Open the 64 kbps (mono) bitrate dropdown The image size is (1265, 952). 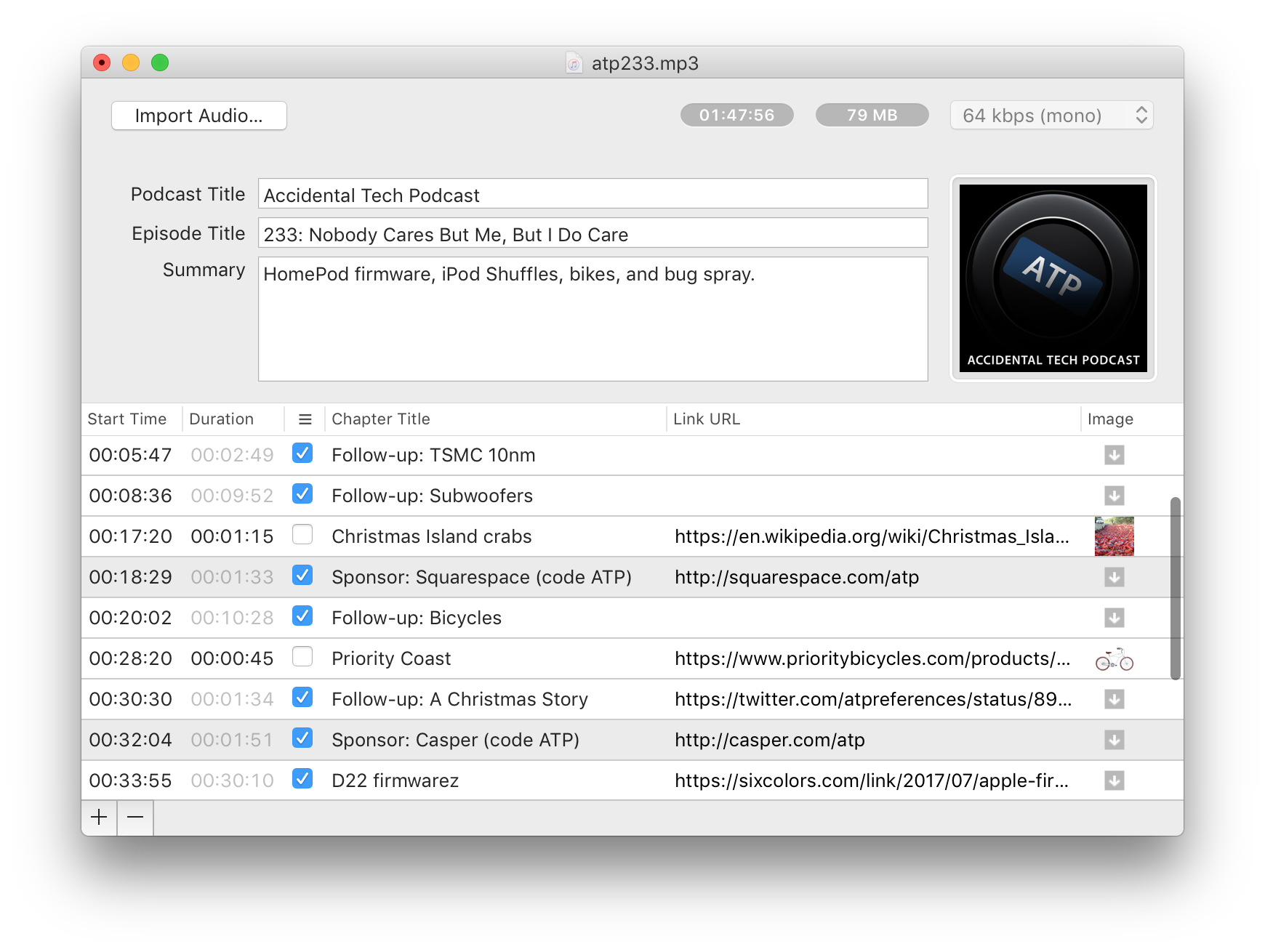pos(1051,115)
